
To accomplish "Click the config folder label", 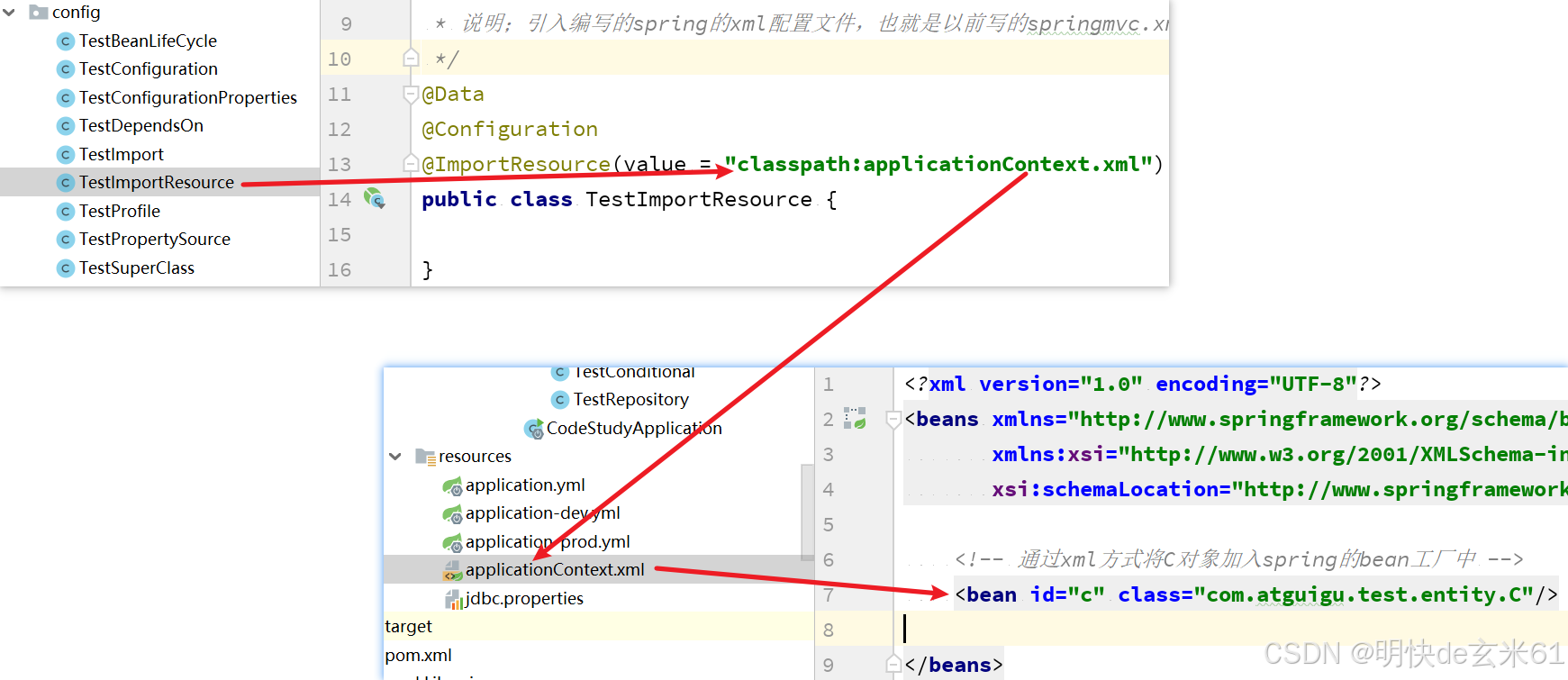I will tap(76, 12).
